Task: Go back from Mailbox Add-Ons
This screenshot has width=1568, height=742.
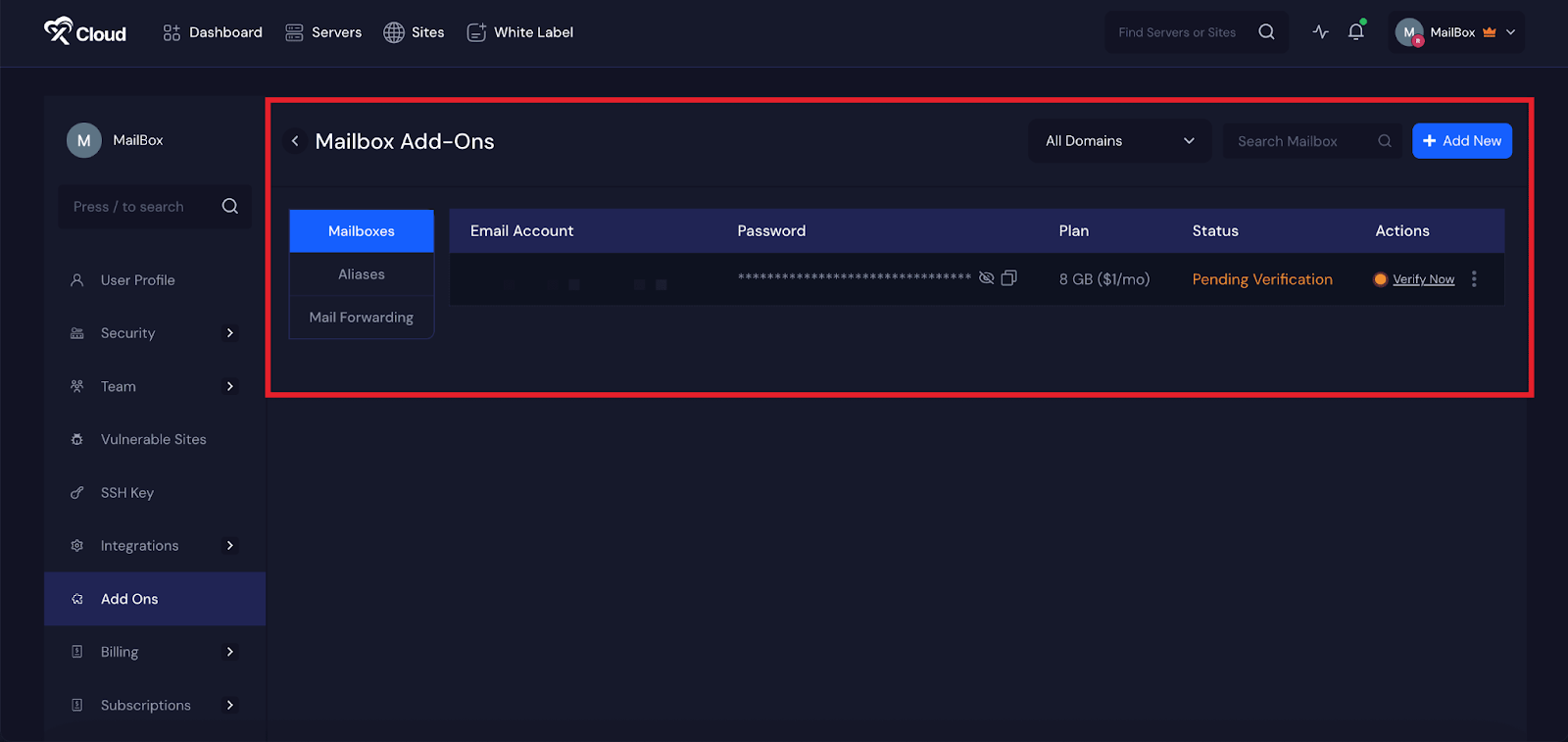Action: [295, 141]
